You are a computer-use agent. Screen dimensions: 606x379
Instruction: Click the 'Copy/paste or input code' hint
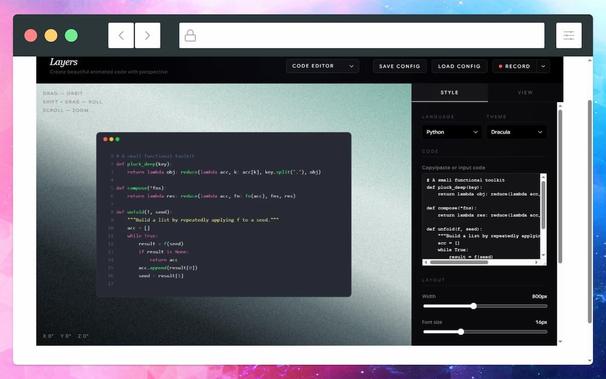pyautogui.click(x=453, y=168)
